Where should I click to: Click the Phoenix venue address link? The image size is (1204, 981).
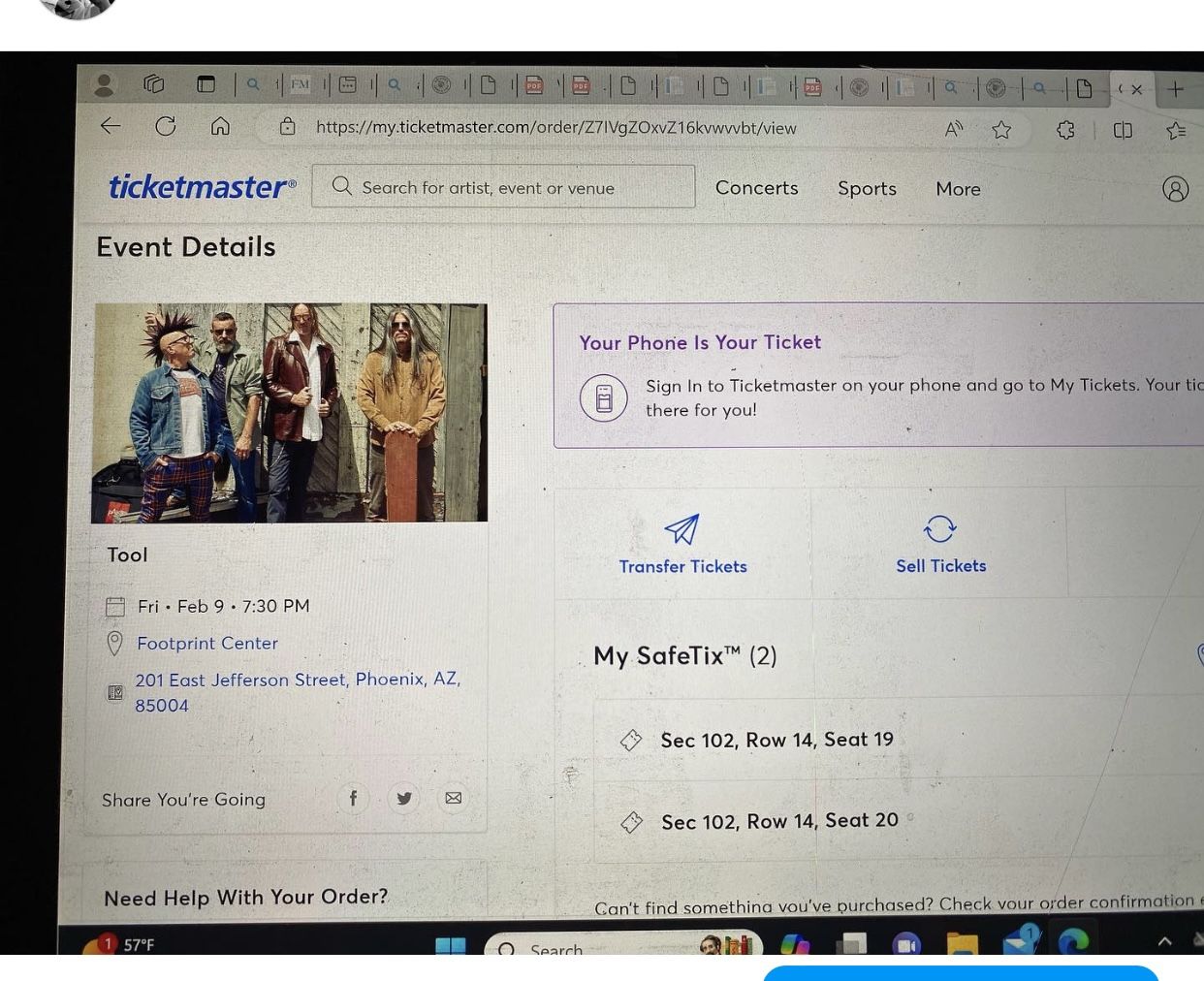[x=298, y=691]
